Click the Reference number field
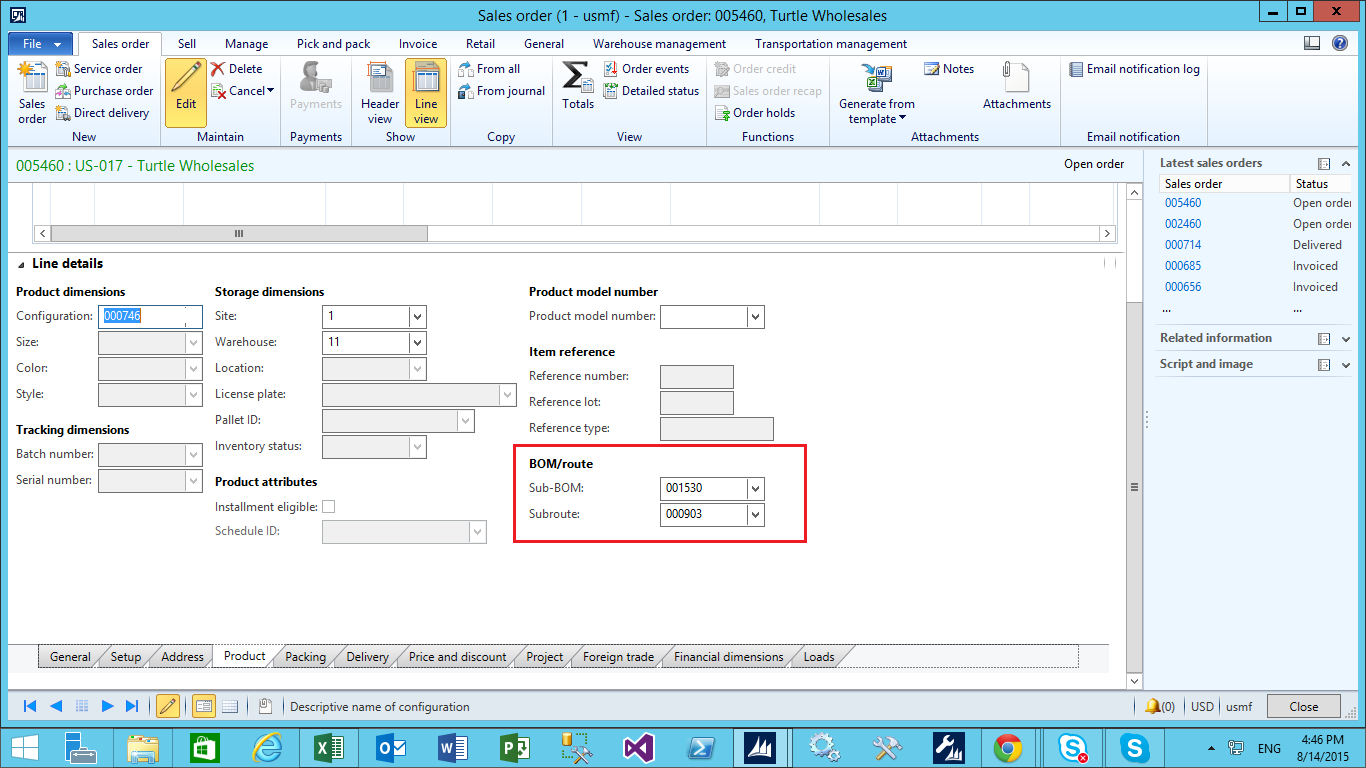This screenshot has width=1366, height=768. [x=697, y=377]
